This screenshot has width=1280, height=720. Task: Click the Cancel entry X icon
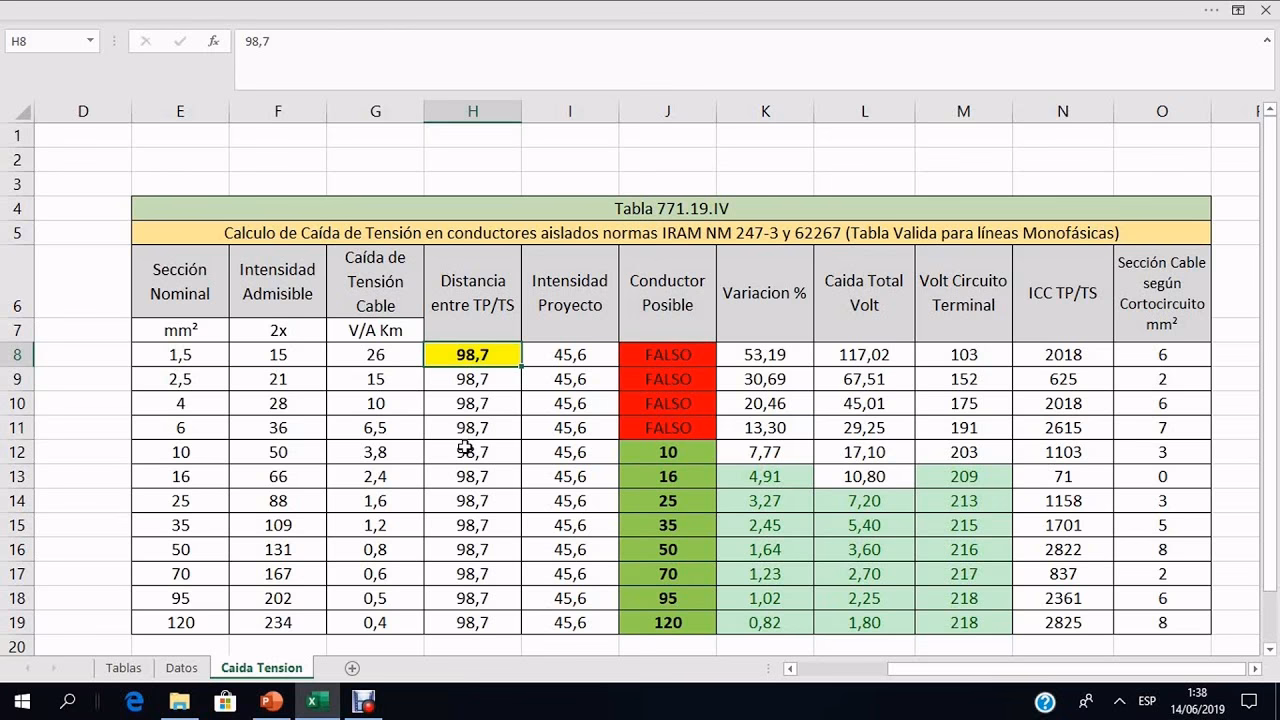(x=146, y=41)
